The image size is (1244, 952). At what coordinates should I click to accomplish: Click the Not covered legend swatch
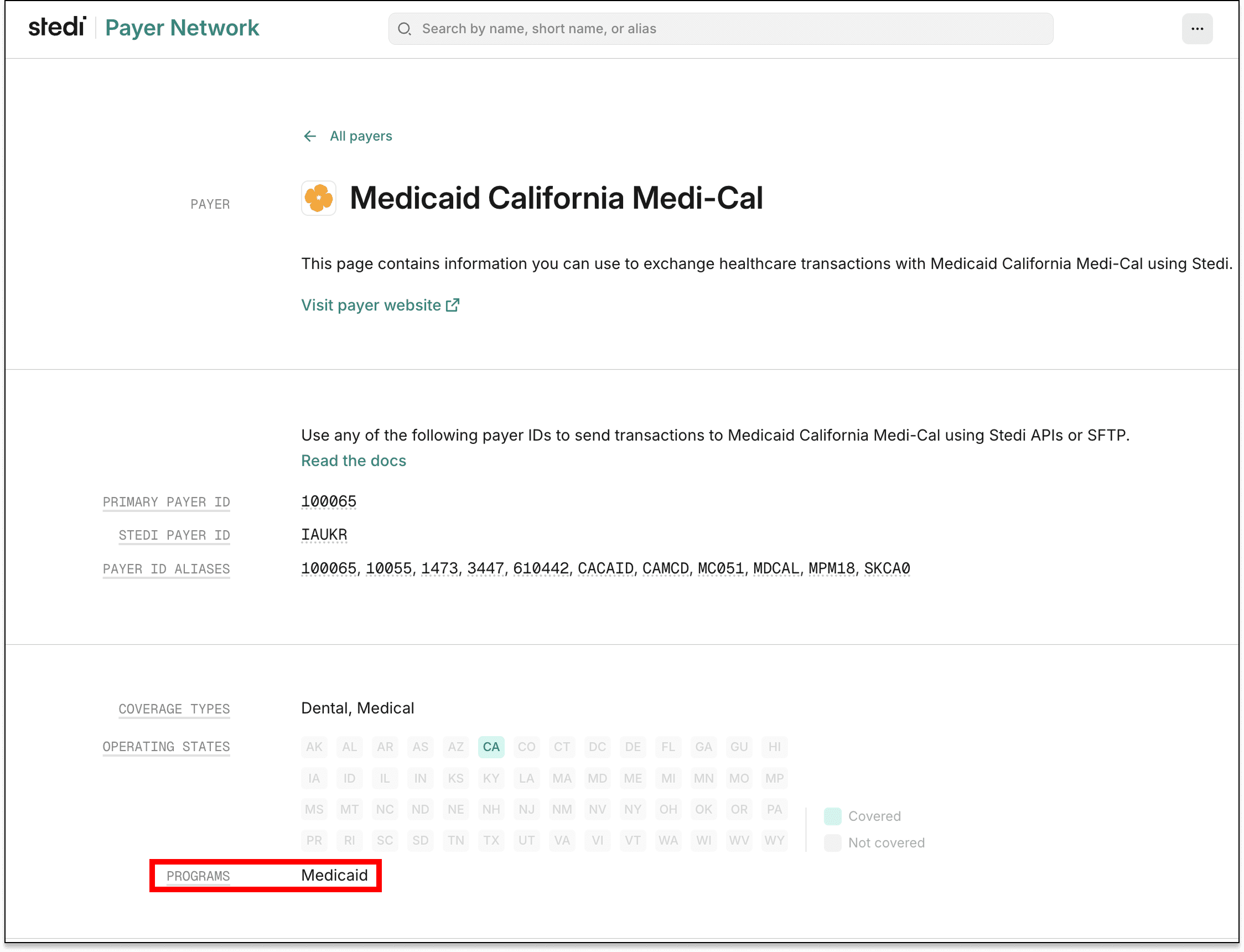[832, 843]
